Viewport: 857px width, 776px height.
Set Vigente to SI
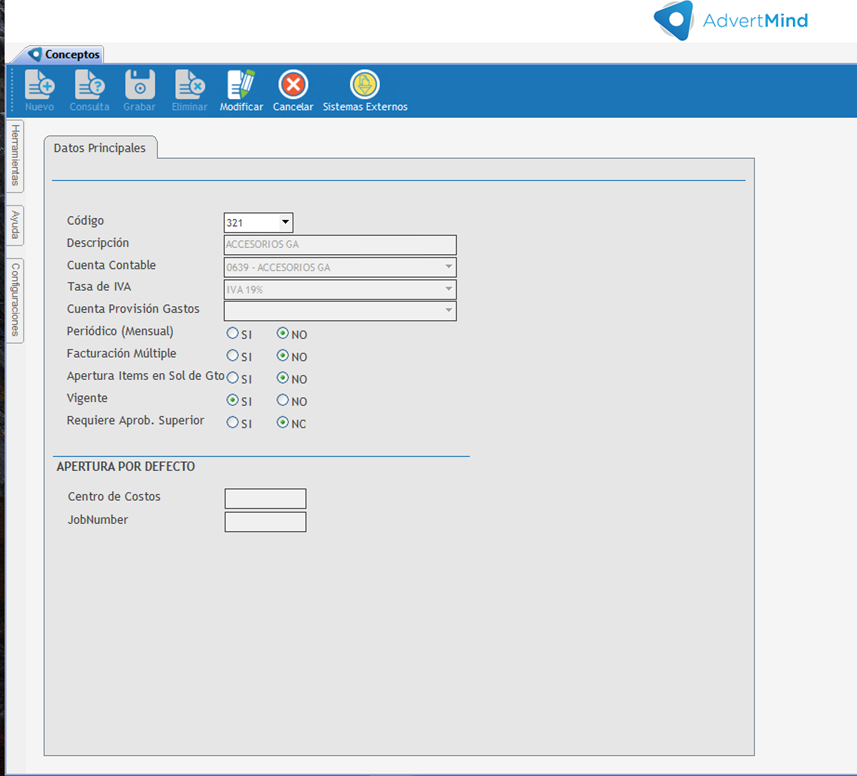click(x=232, y=400)
